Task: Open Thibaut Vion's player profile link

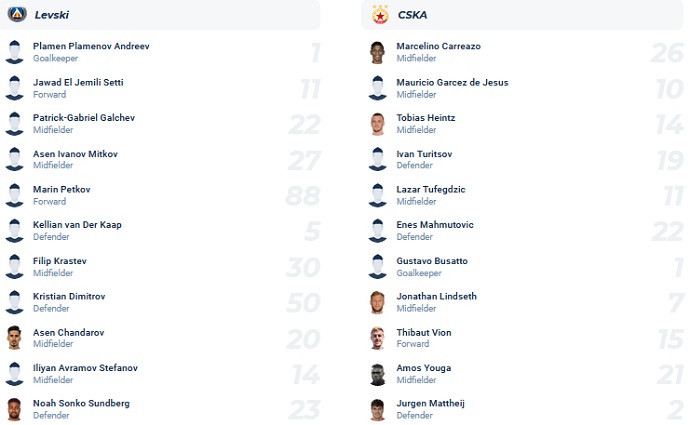Action: (424, 333)
